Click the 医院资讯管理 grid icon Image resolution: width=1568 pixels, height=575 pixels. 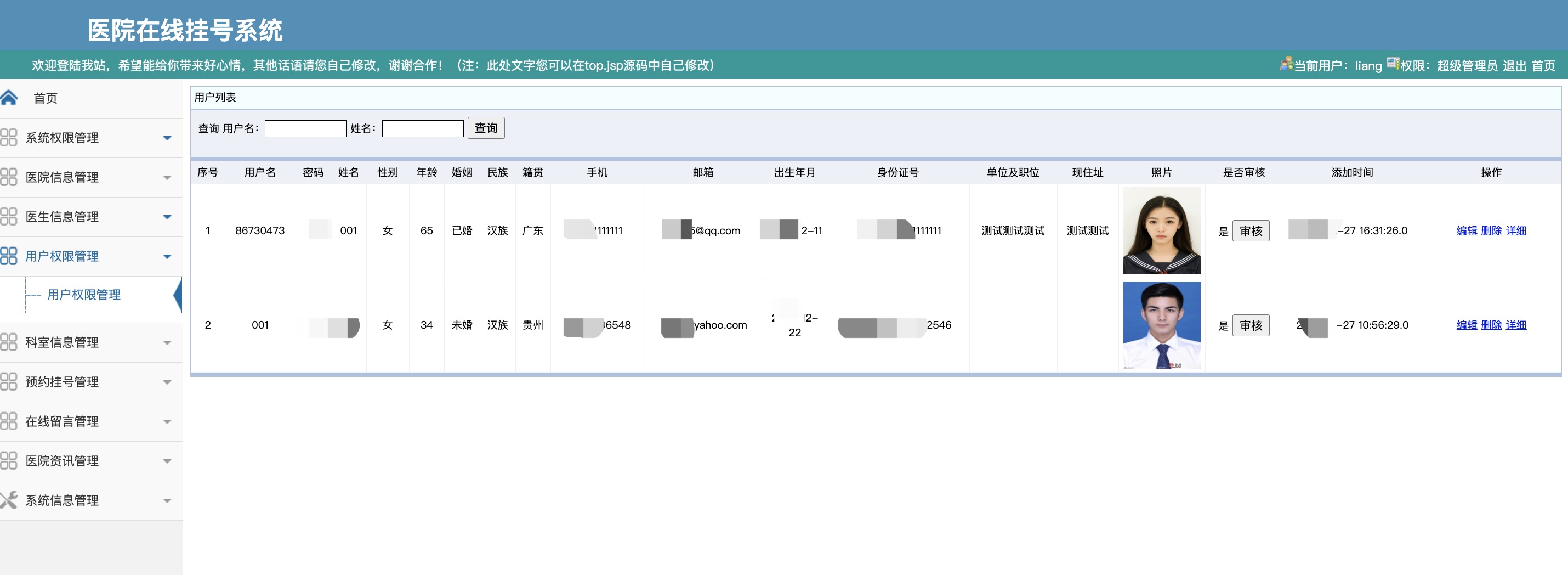point(9,460)
